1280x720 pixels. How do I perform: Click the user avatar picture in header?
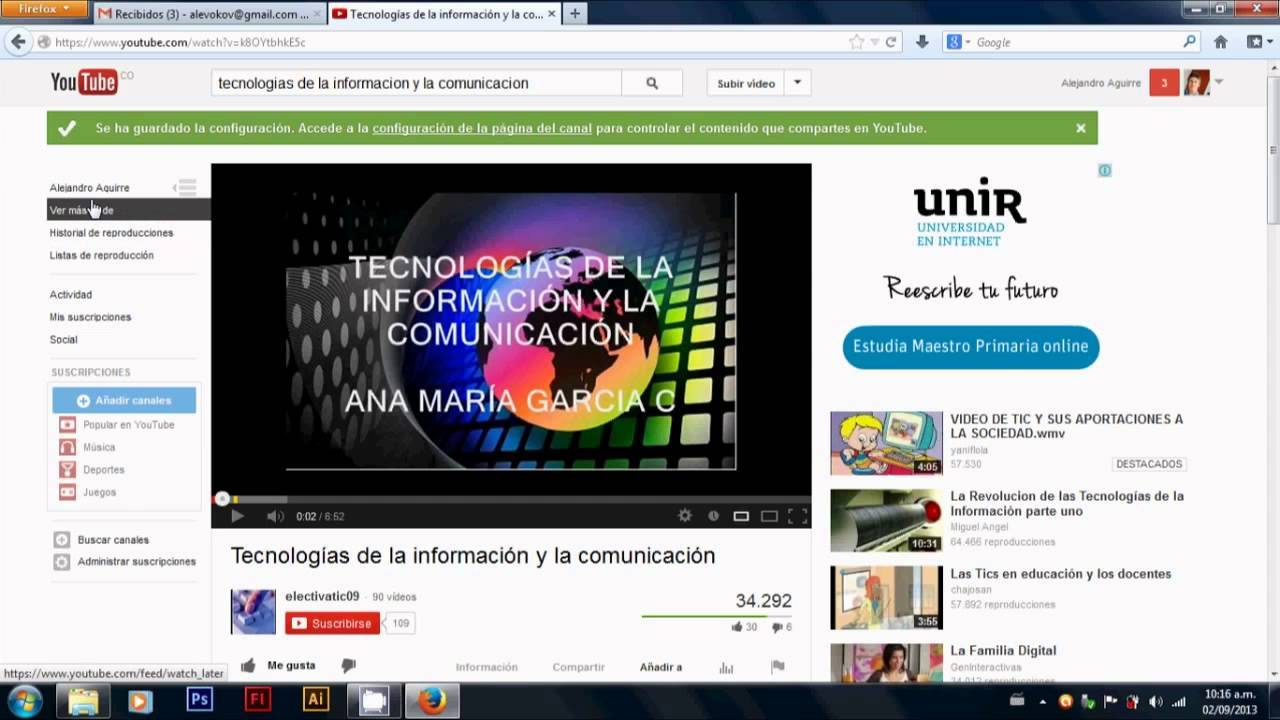click(x=1196, y=83)
